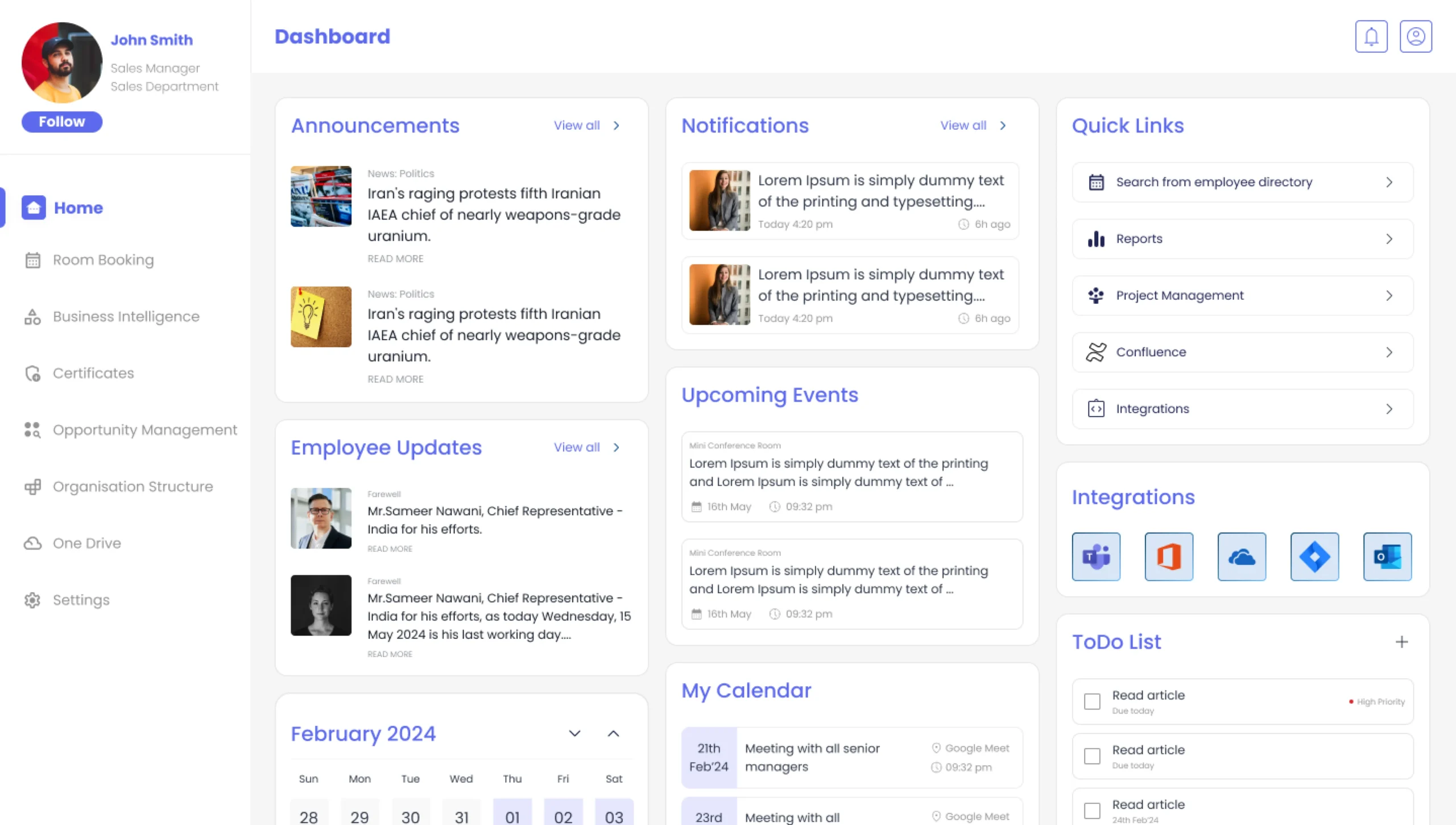Image resolution: width=1456 pixels, height=825 pixels.
Task: Click View all in Announcements
Action: coord(576,125)
